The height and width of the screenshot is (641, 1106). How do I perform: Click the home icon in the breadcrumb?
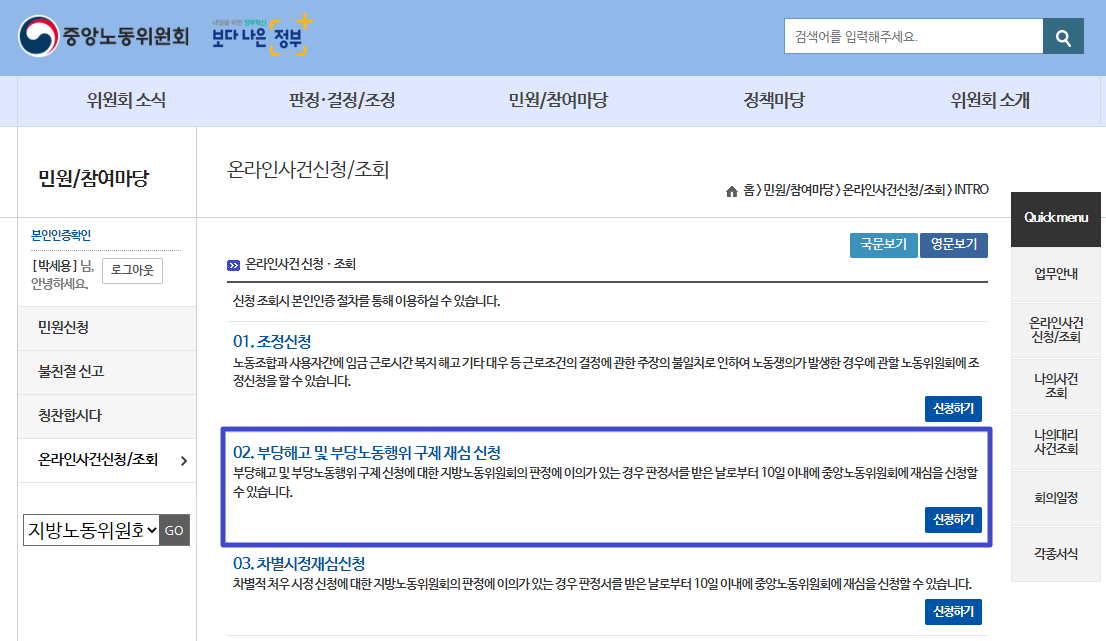[731, 190]
